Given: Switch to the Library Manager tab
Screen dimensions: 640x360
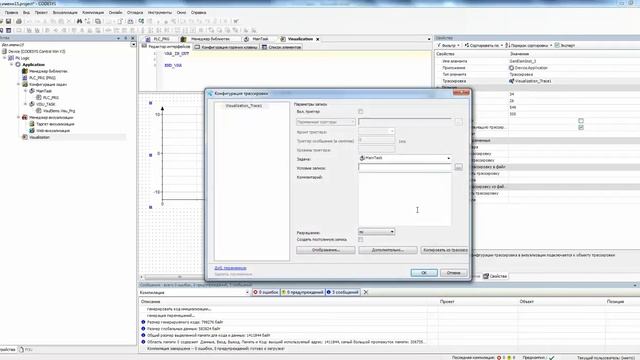Looking at the screenshot, I should click(x=207, y=39).
